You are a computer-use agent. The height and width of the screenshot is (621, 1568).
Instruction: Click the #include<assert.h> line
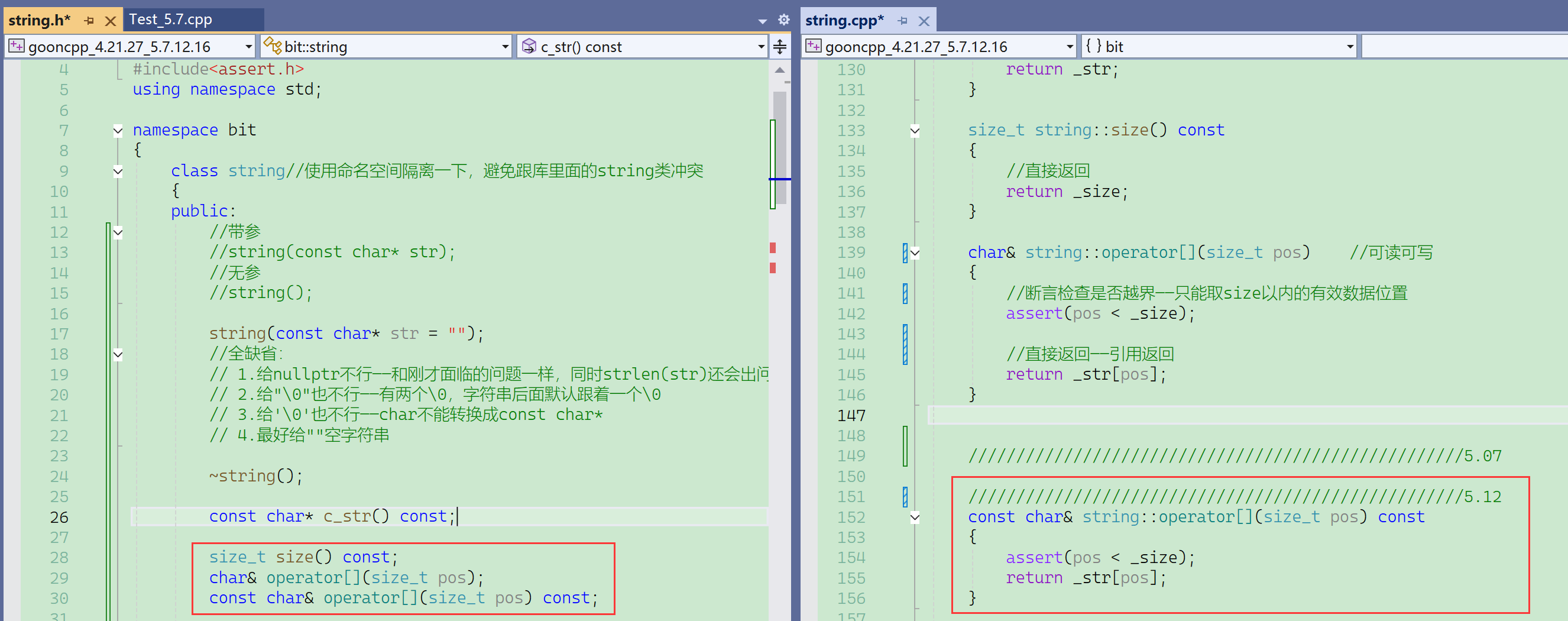coord(218,69)
